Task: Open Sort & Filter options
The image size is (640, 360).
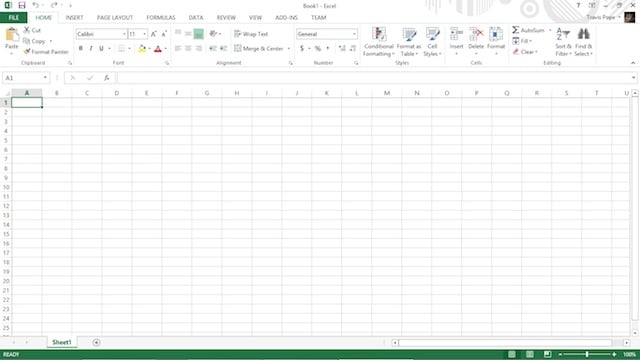Action: tap(563, 42)
